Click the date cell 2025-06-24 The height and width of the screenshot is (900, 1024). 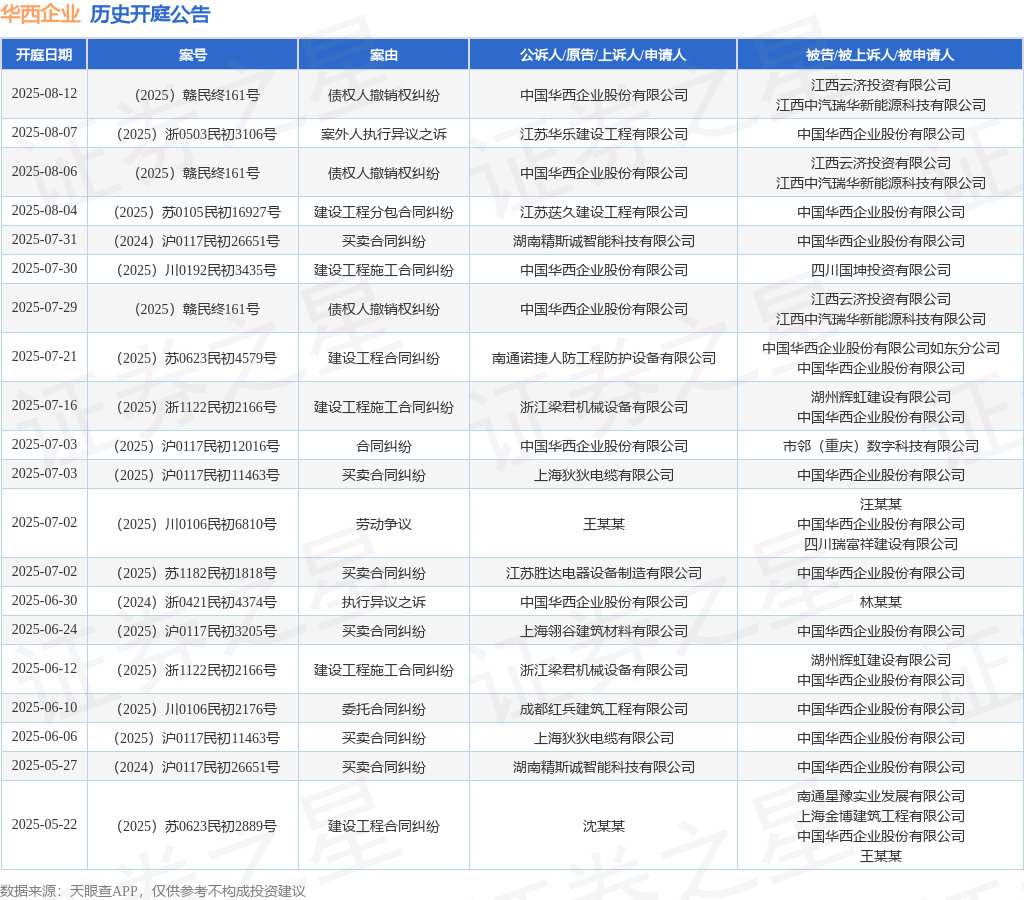pos(44,630)
